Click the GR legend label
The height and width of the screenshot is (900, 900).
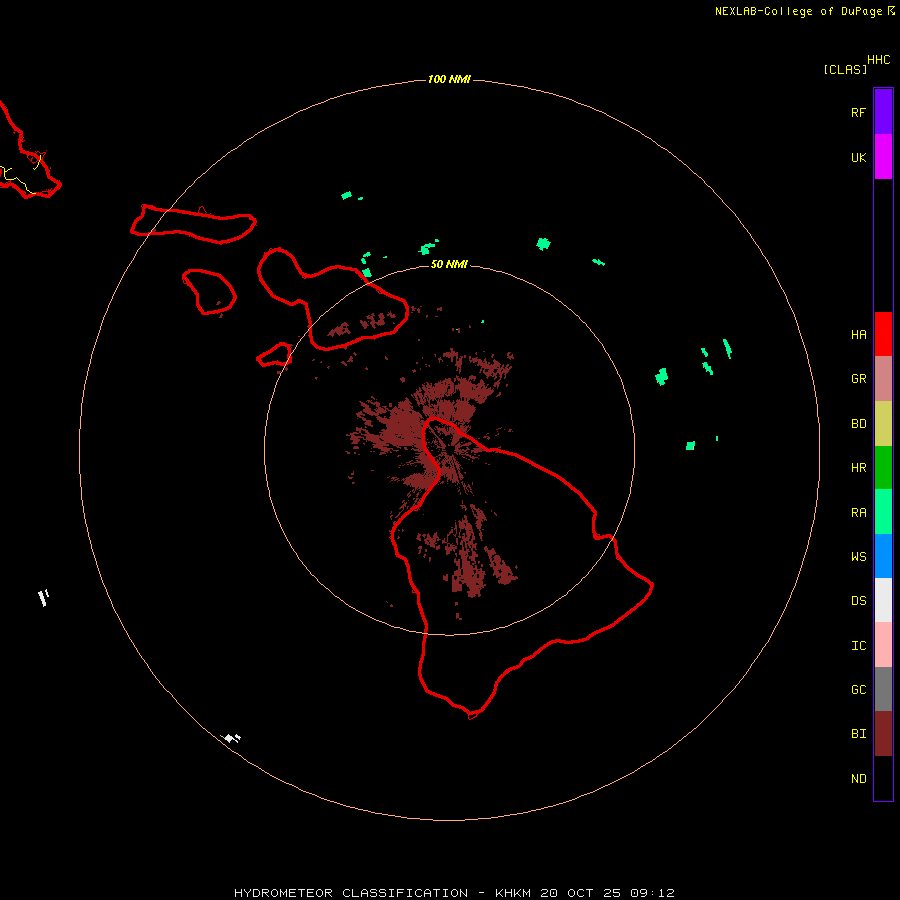click(x=858, y=379)
